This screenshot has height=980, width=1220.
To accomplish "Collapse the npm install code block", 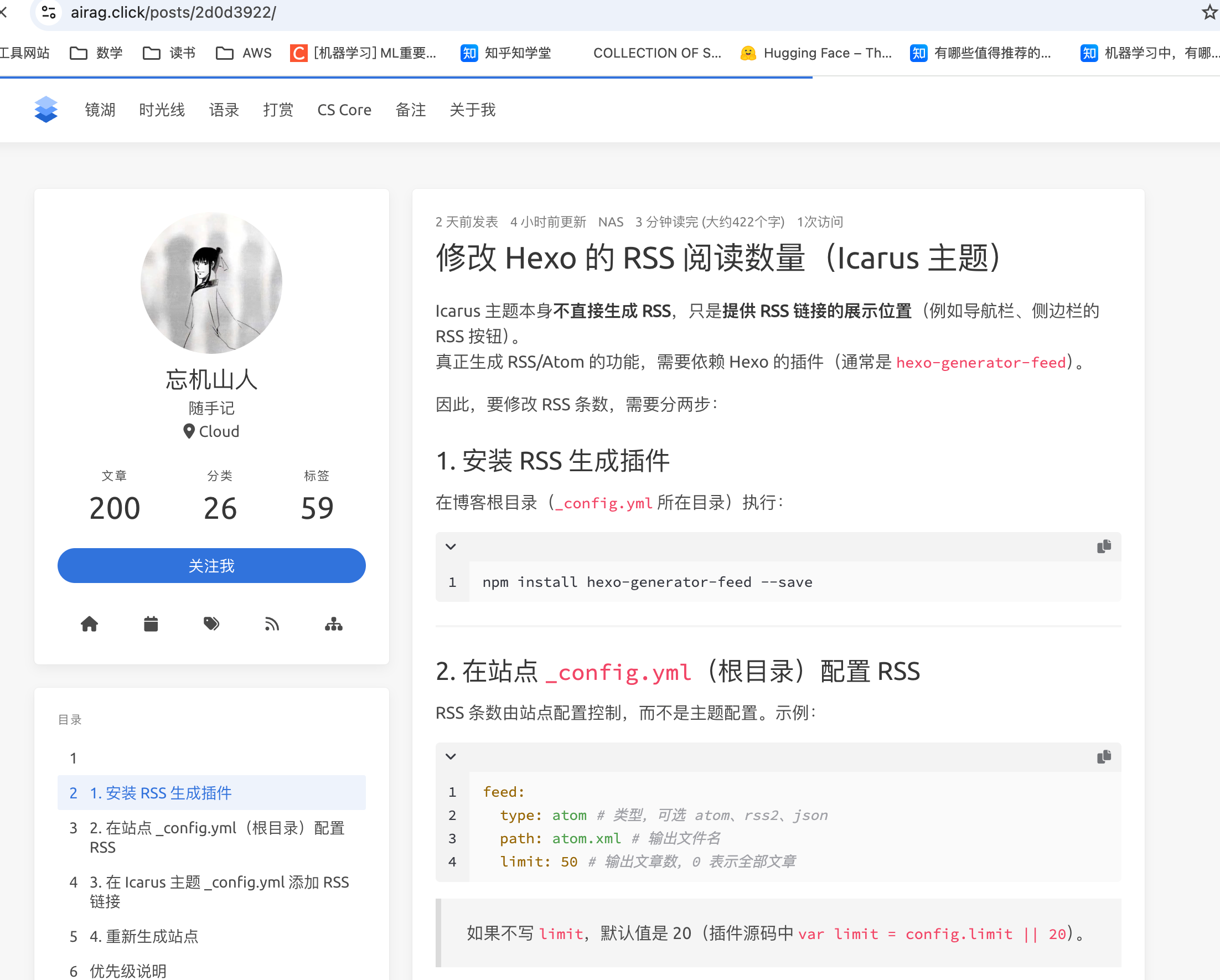I will pos(451,546).
